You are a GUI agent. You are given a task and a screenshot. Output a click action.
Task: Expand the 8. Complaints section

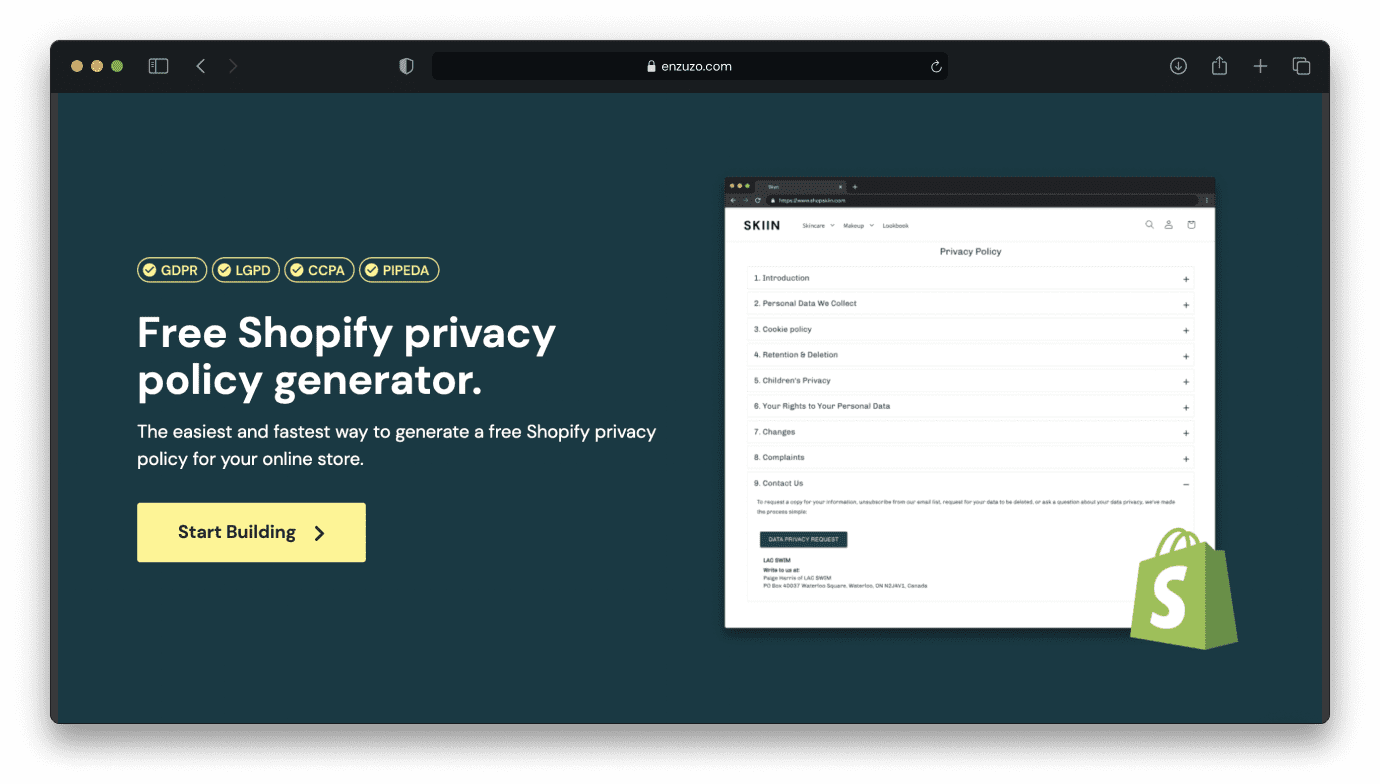pos(970,458)
